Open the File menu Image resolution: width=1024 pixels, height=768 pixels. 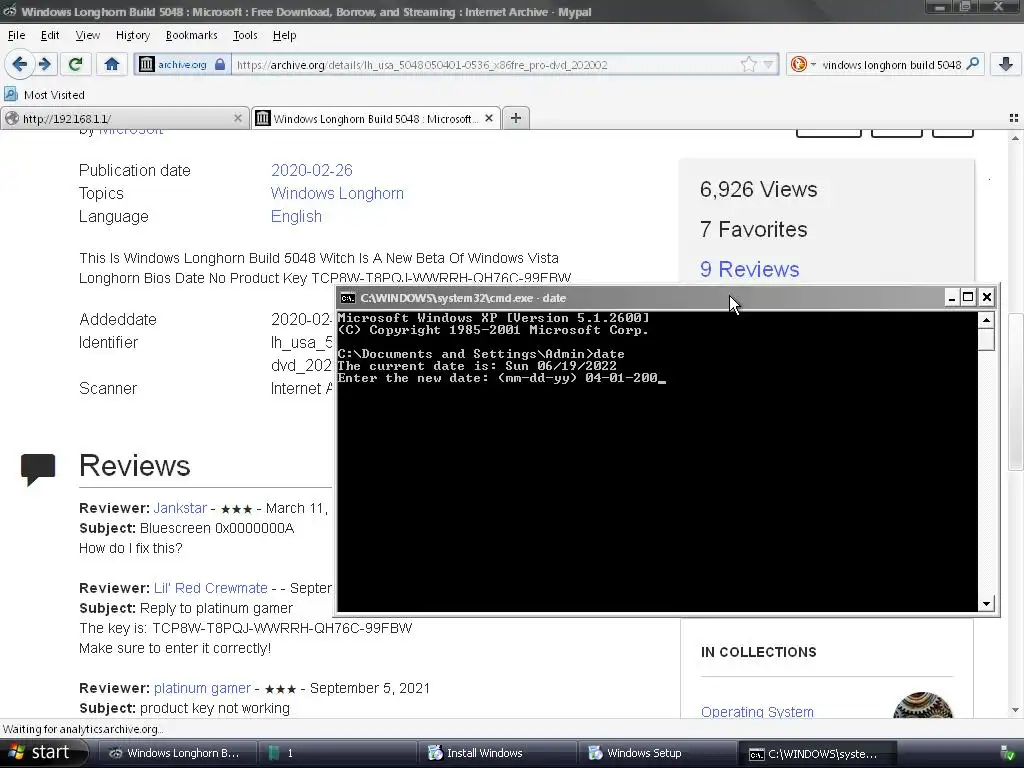[16, 35]
